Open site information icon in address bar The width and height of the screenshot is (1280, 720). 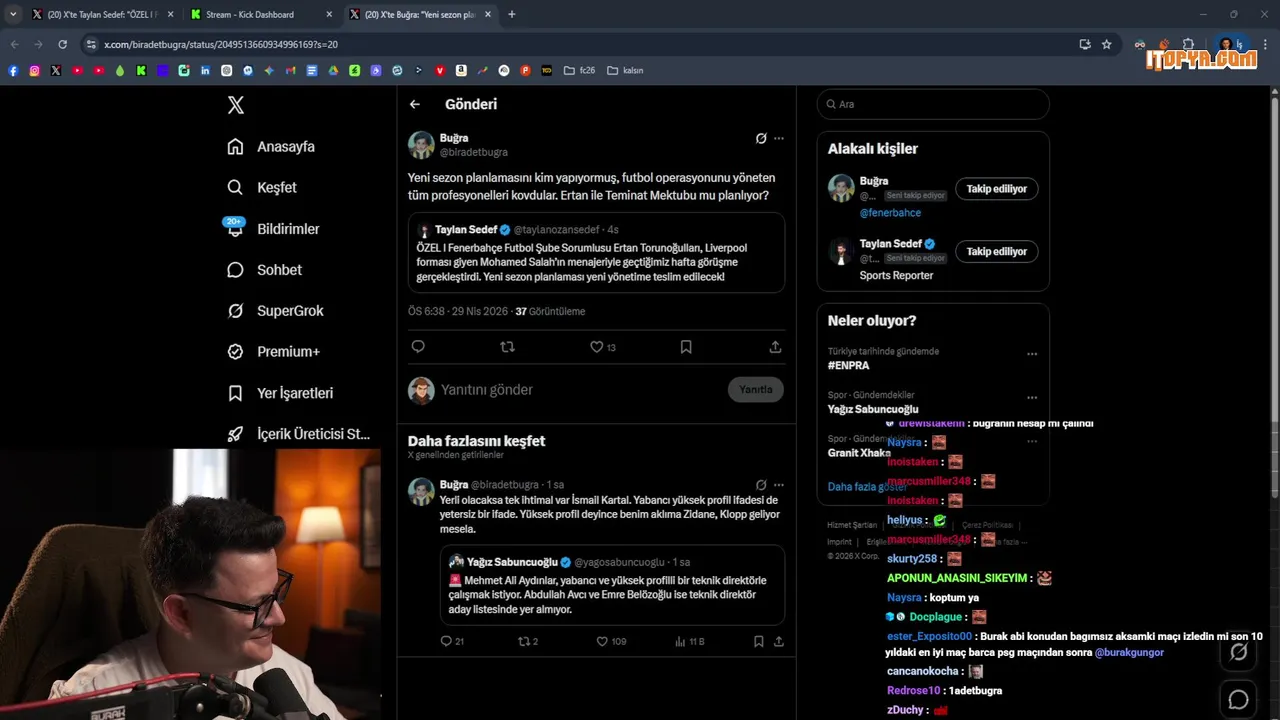[91, 44]
